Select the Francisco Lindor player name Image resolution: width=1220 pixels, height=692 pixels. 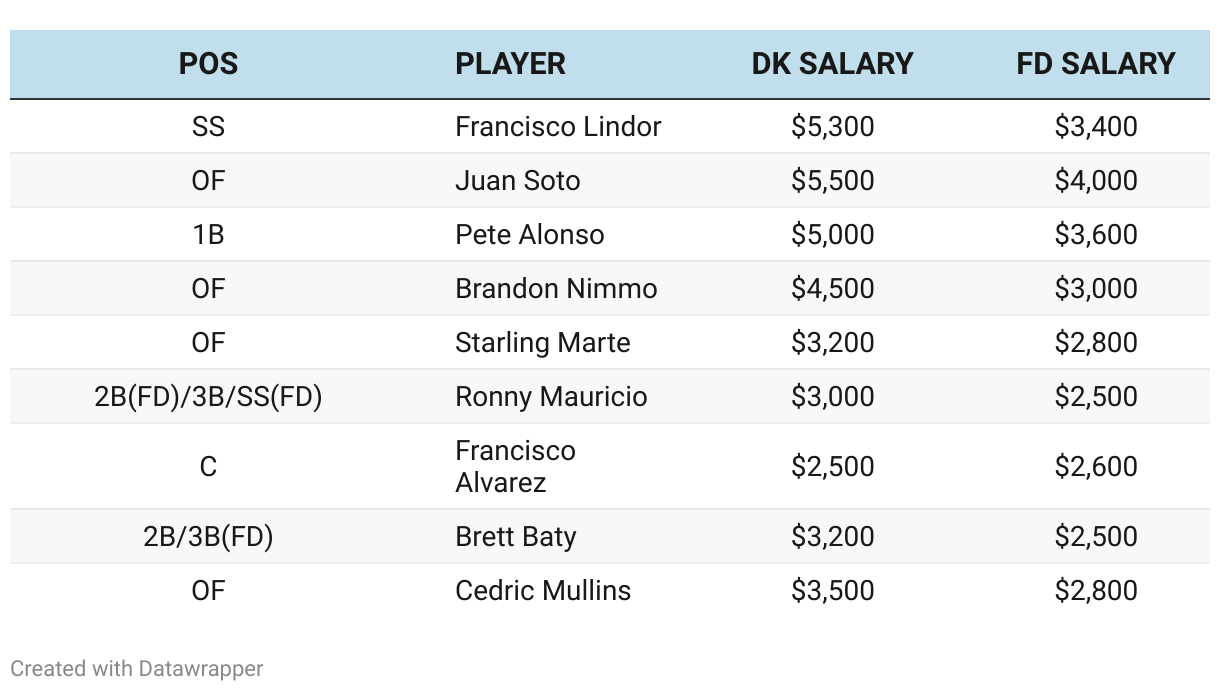558,127
